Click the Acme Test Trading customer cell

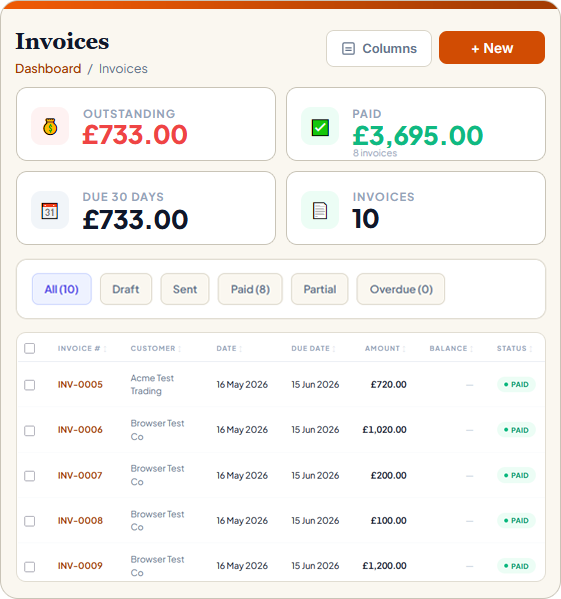152,384
